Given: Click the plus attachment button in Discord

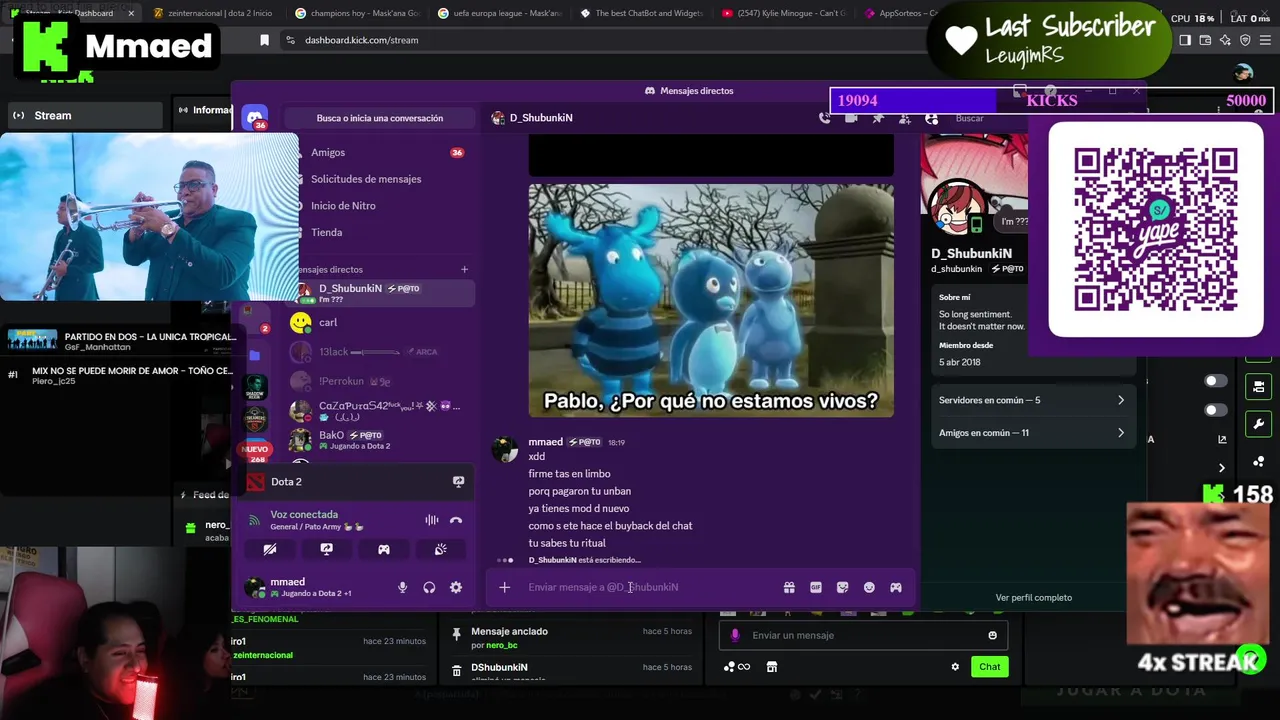Looking at the screenshot, I should (505, 587).
